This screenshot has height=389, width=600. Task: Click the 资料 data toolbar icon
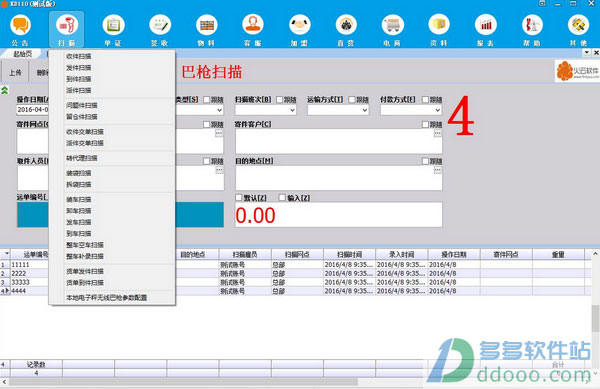point(439,29)
